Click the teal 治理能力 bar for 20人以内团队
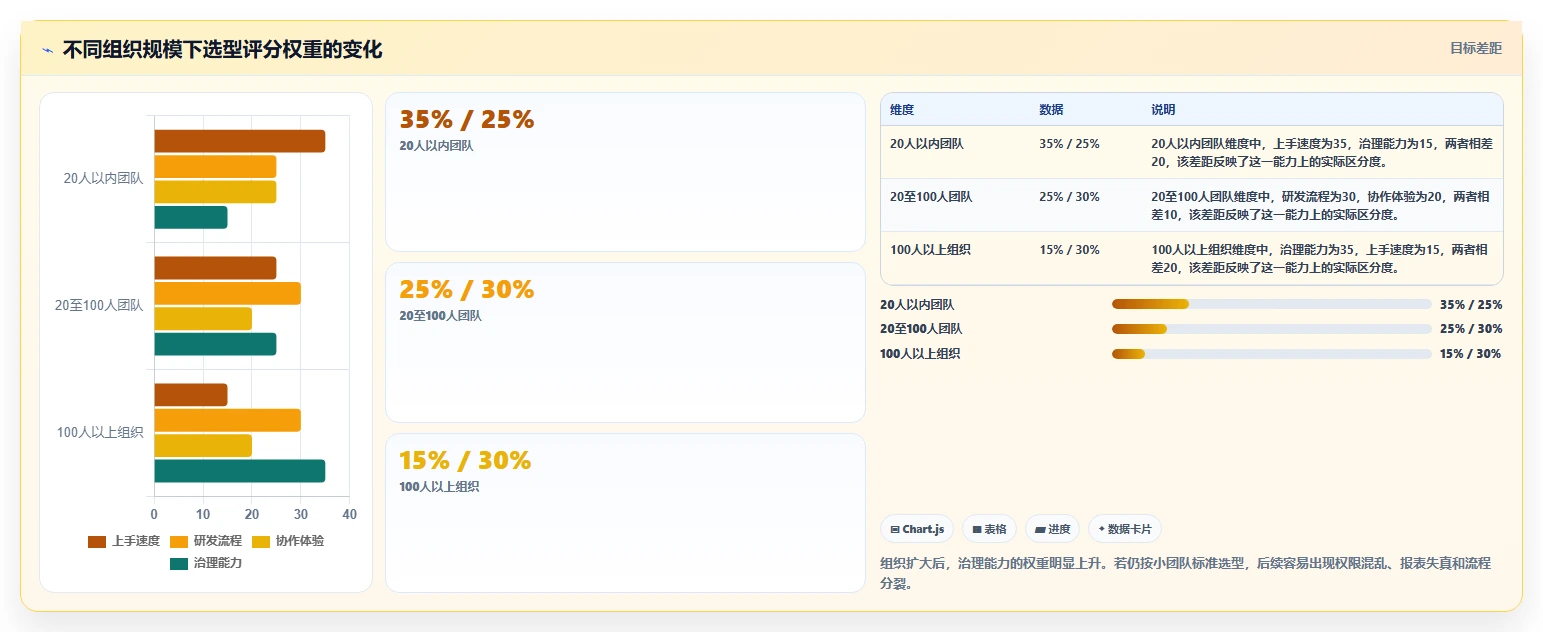Image resolution: width=1543 pixels, height=632 pixels. (x=191, y=217)
